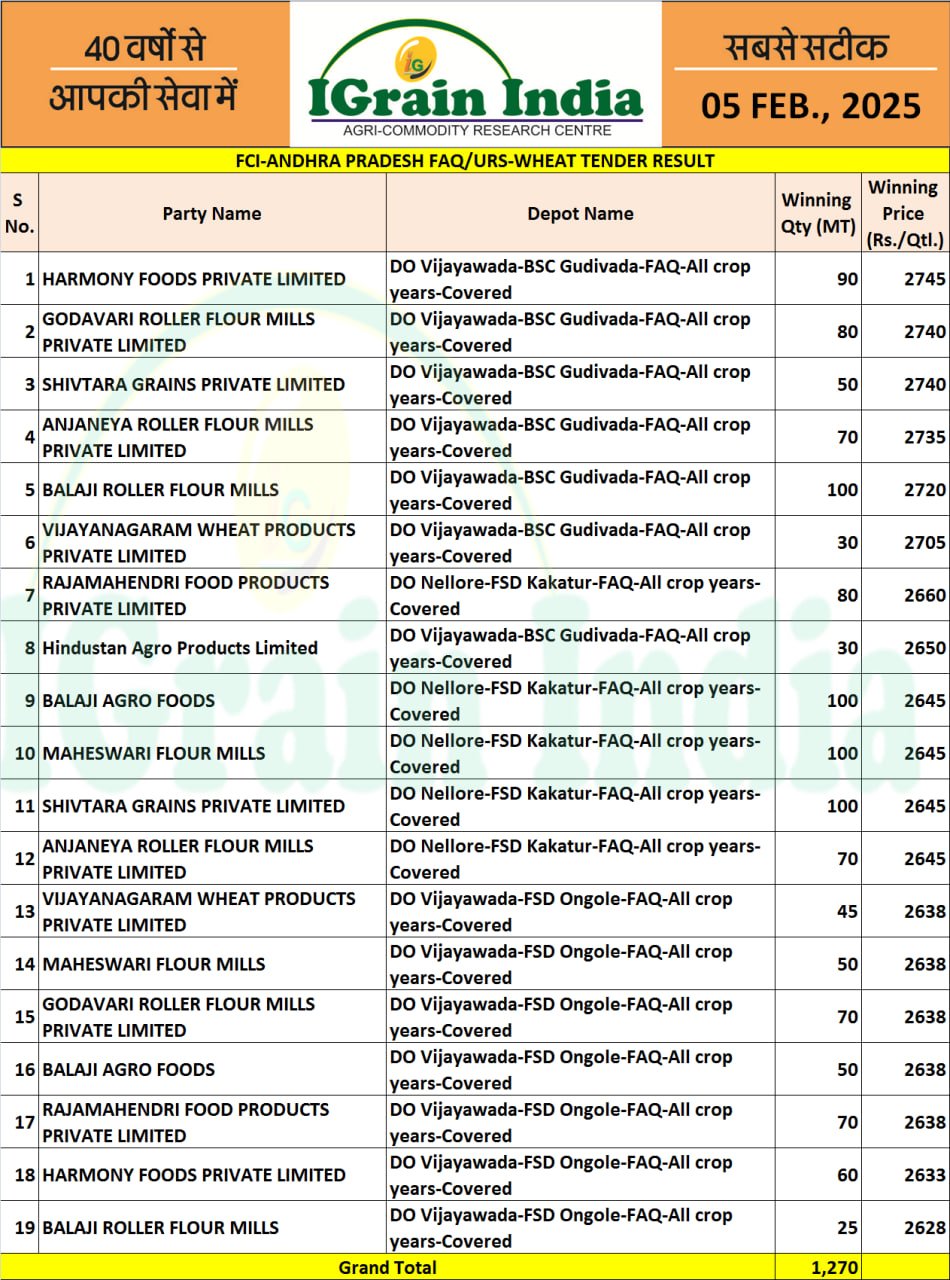Select the Hindi text '40 वर्षों से आपकी सेवा में'
The image size is (950, 1280).
[144, 73]
